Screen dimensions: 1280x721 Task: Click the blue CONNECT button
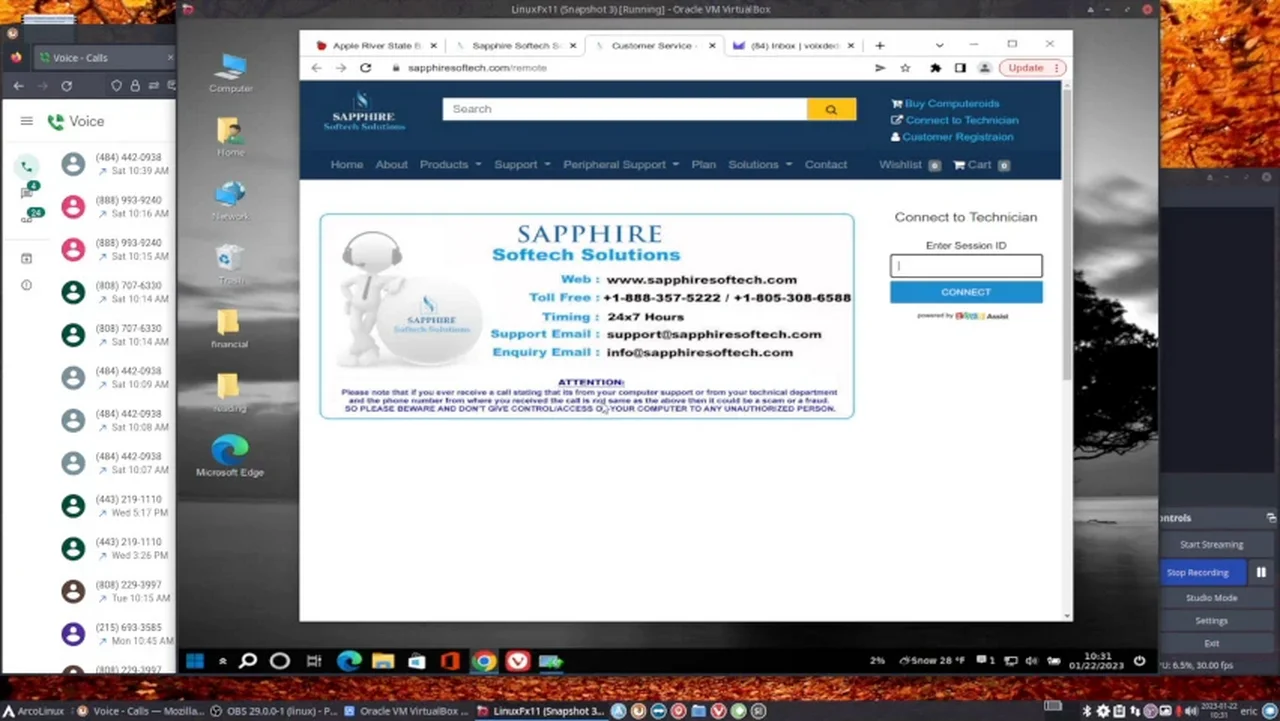pos(965,292)
